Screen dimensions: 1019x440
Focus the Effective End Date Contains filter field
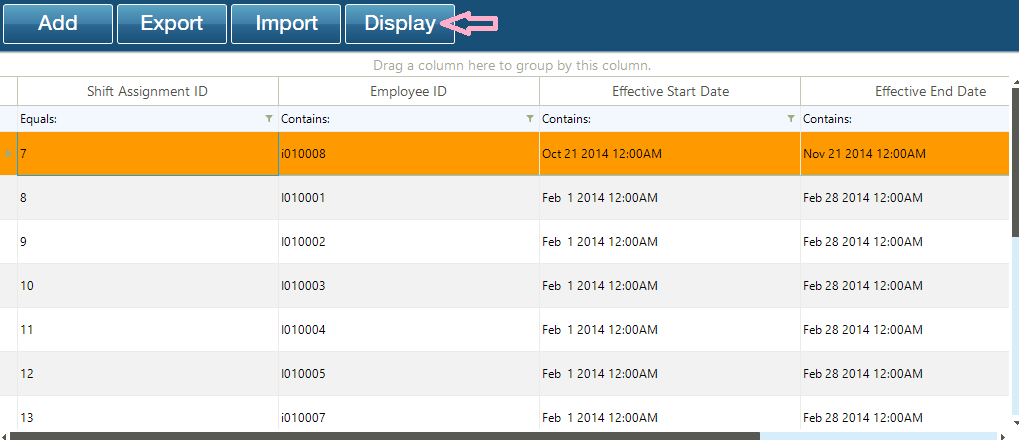pos(905,119)
